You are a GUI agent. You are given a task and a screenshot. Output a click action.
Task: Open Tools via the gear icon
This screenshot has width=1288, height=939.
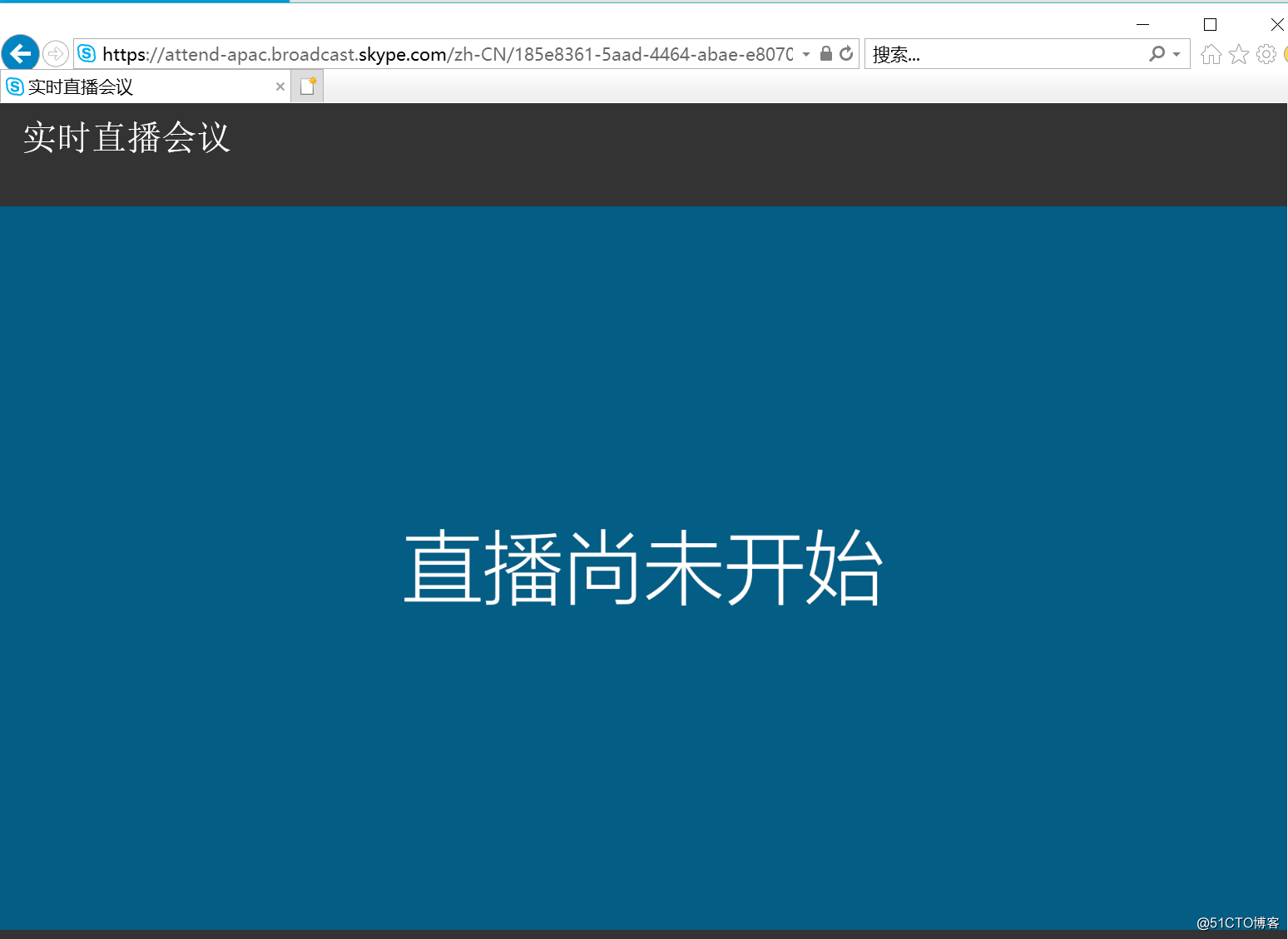pyautogui.click(x=1266, y=54)
